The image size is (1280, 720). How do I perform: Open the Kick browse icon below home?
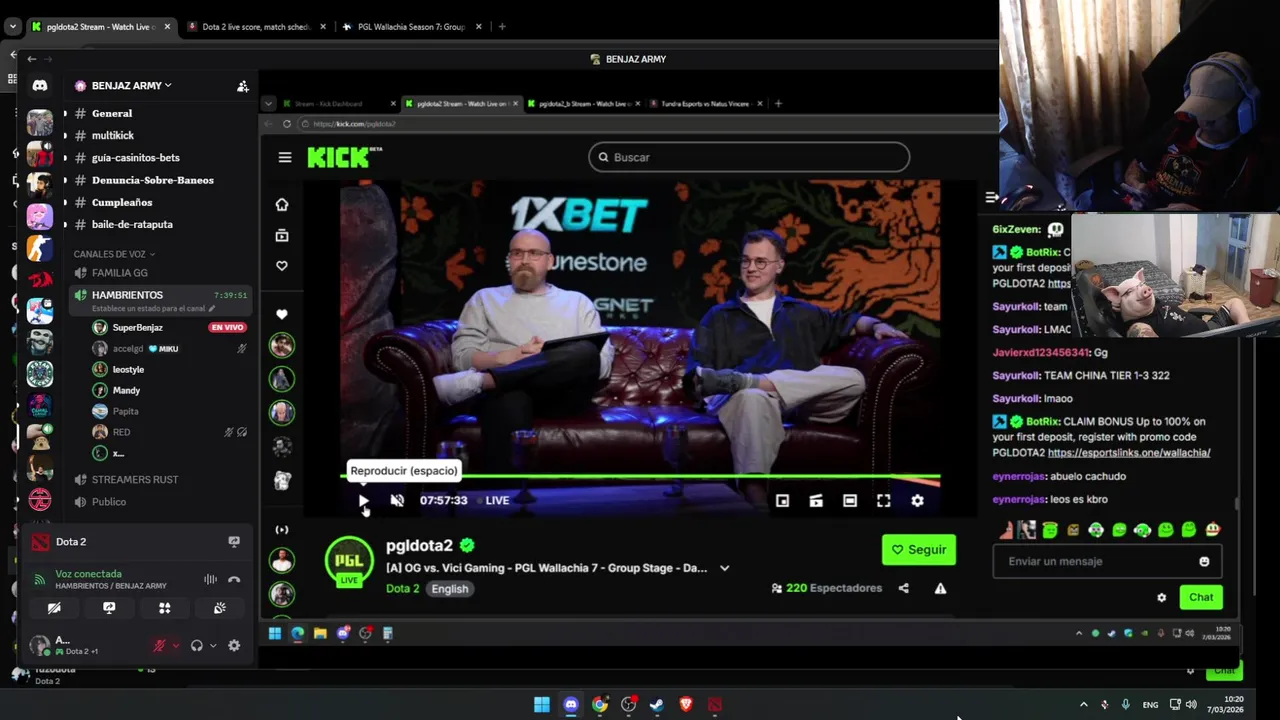282,235
